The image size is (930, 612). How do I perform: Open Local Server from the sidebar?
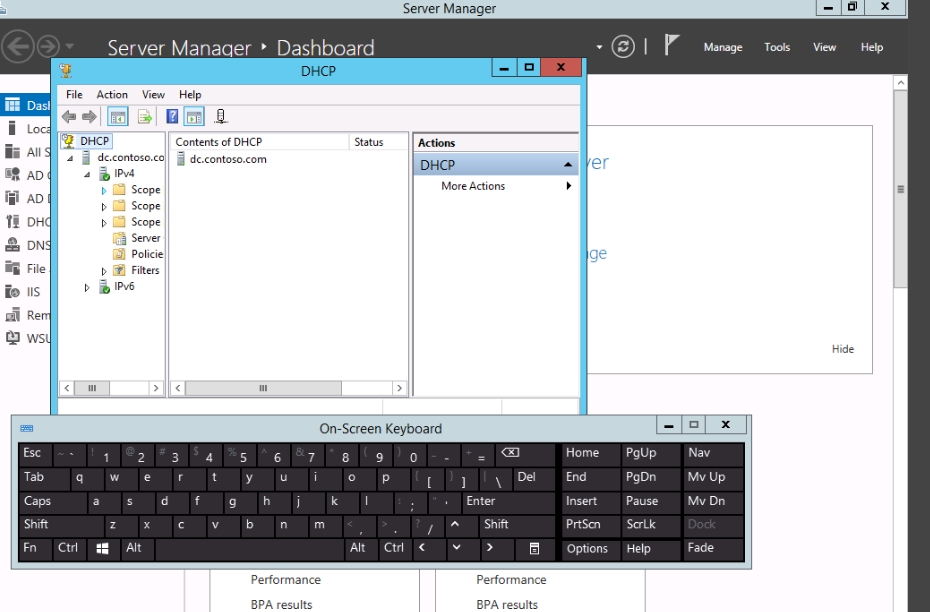pos(27,129)
